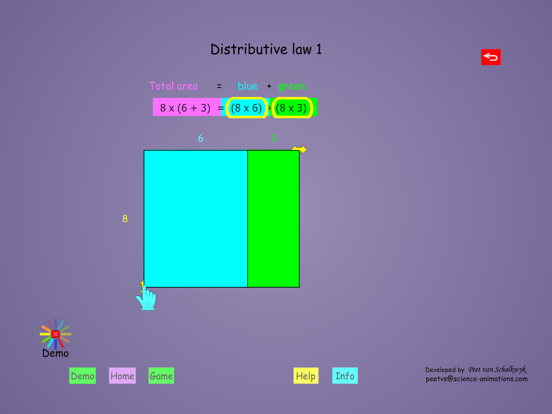Click the highlighted (8 x 6) term

coord(246,108)
